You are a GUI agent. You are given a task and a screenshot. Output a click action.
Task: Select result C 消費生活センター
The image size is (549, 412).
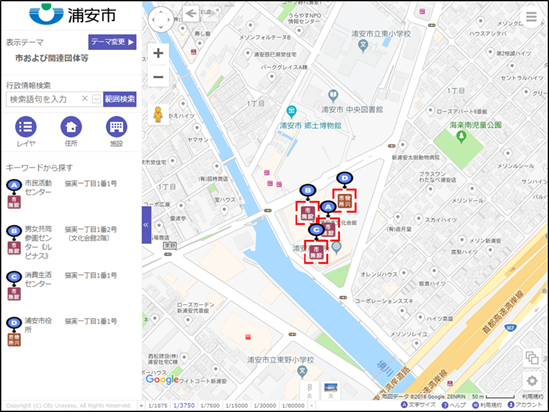click(x=38, y=279)
